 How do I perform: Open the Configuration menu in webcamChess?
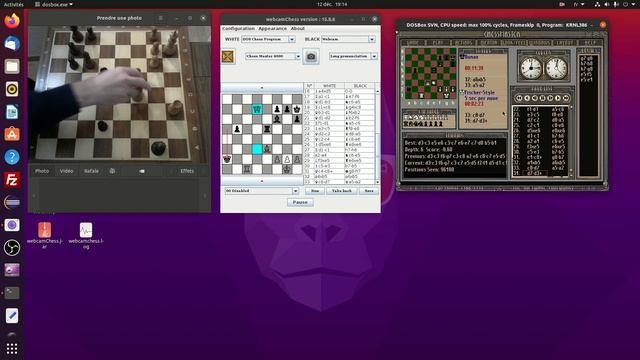click(x=238, y=29)
